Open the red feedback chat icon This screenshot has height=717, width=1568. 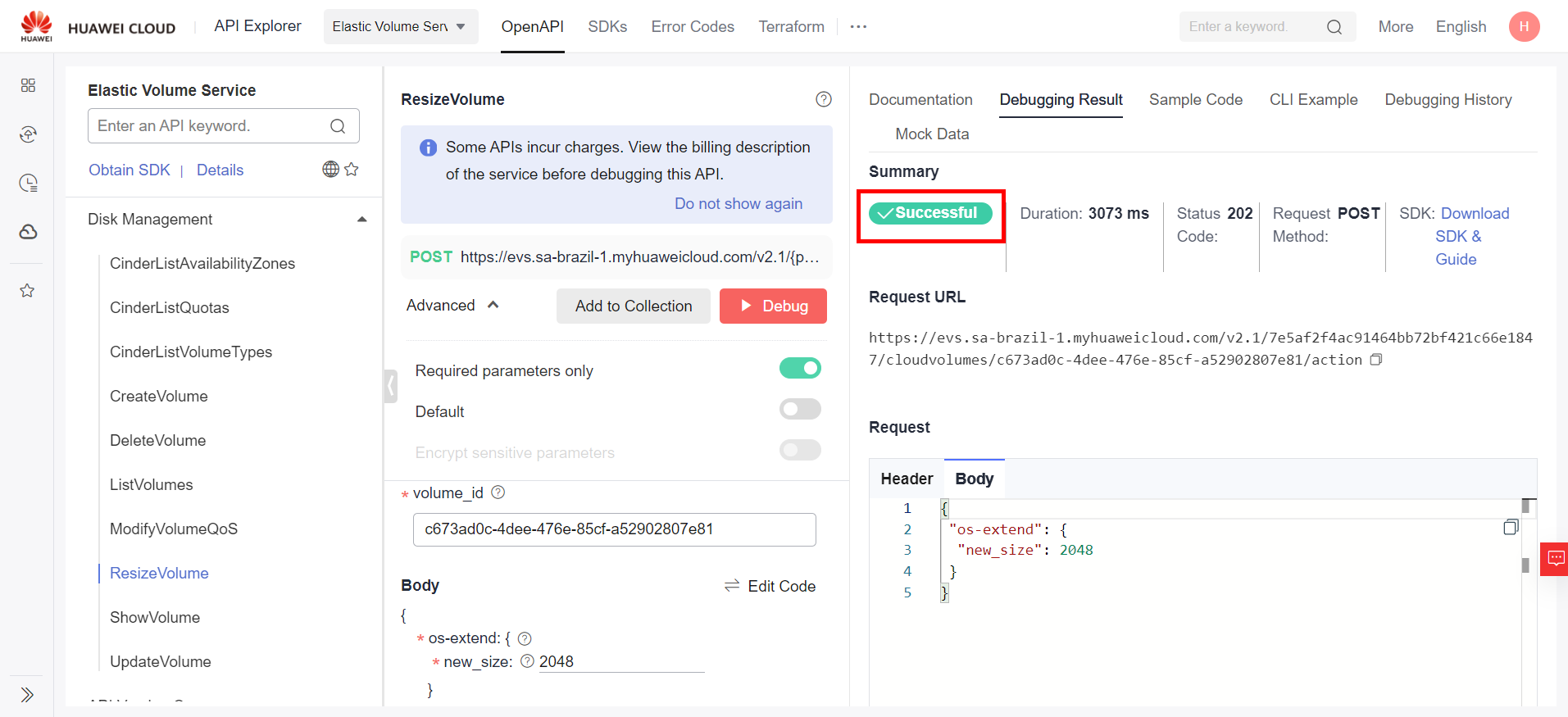click(1555, 559)
